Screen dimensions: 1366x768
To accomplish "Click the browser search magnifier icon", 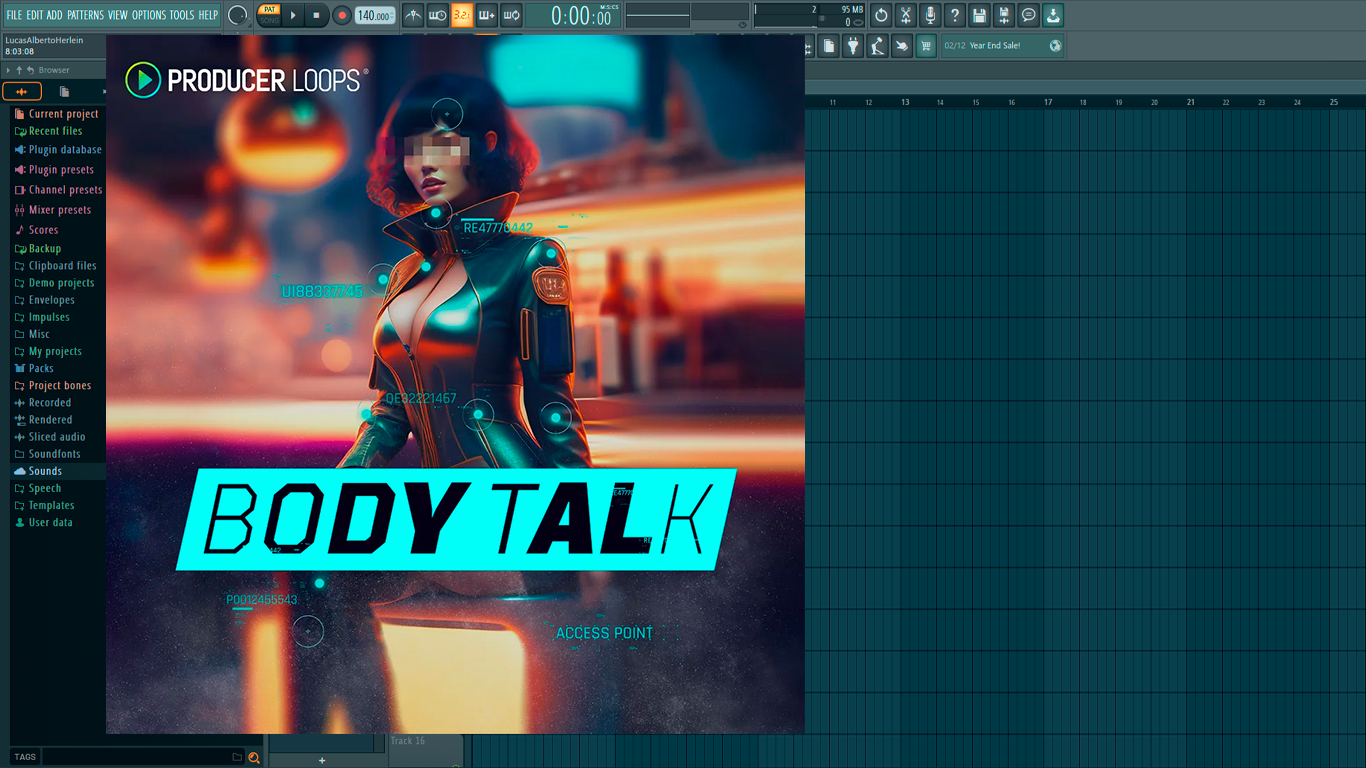I will point(254,757).
